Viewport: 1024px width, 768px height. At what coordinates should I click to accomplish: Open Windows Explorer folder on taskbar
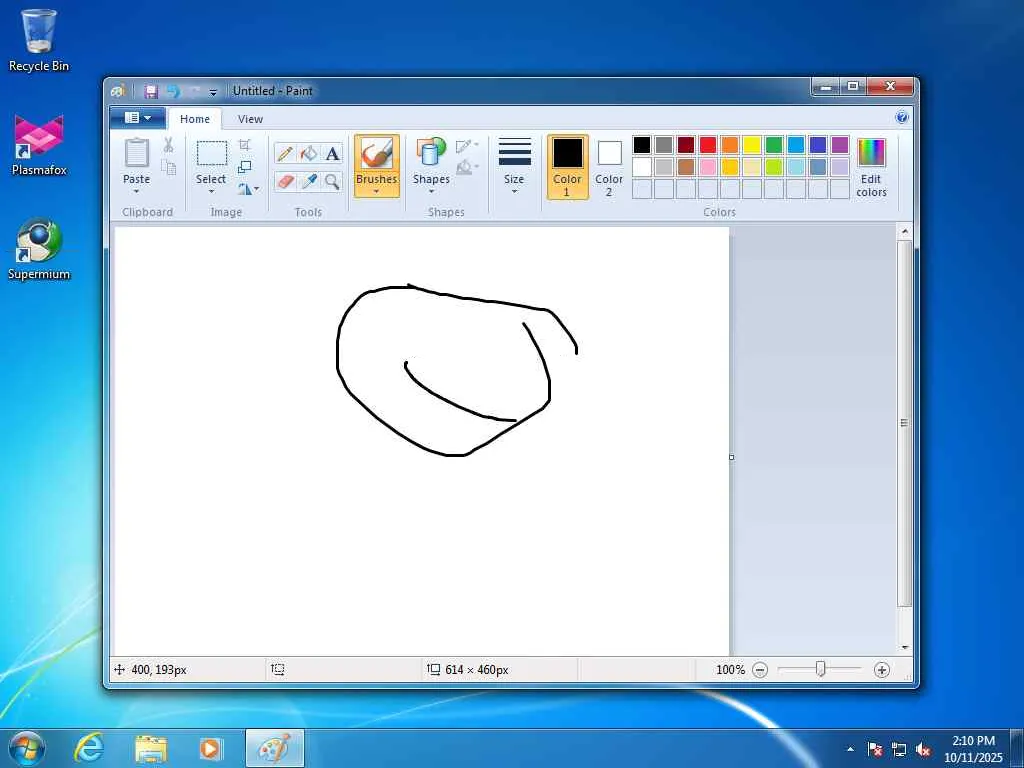(x=151, y=748)
